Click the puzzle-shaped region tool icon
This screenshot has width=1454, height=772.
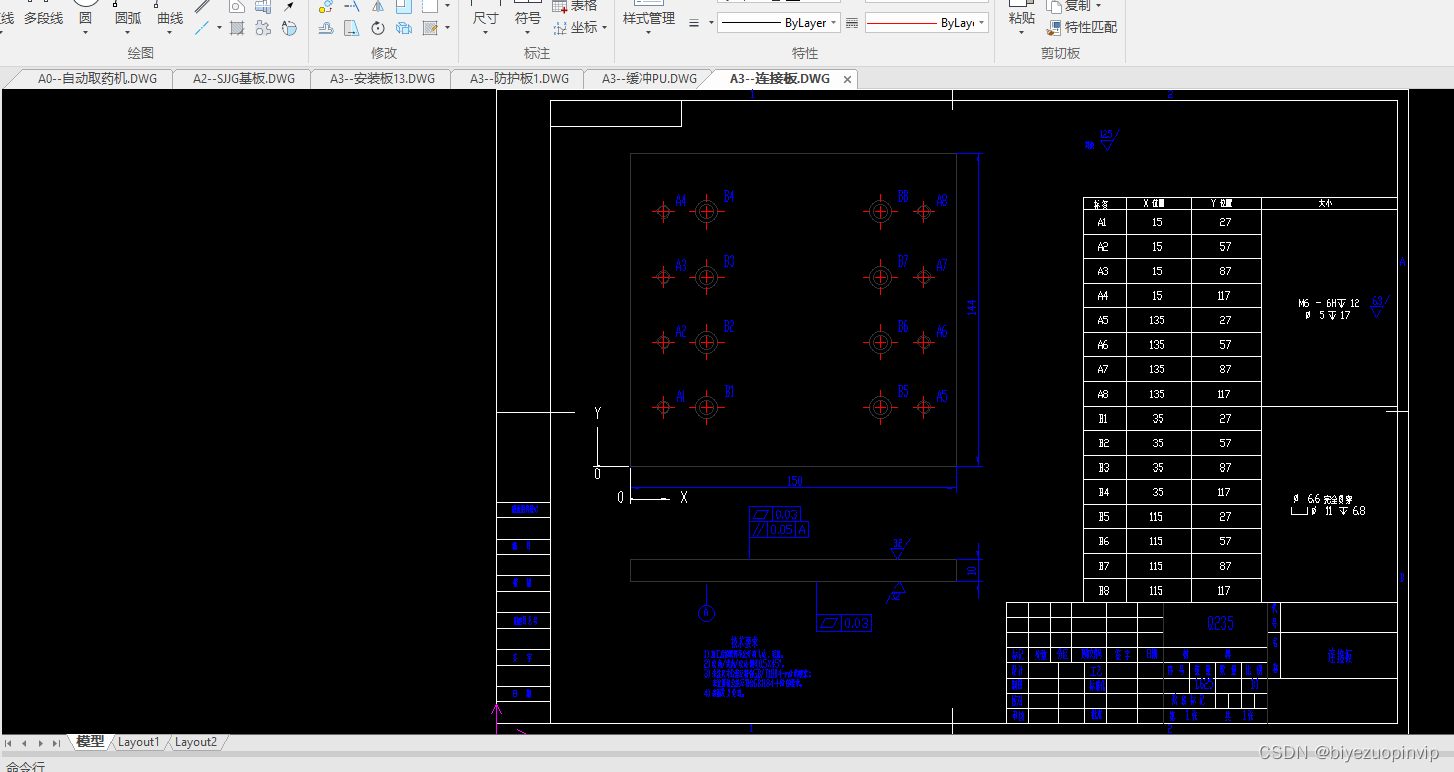(x=263, y=28)
